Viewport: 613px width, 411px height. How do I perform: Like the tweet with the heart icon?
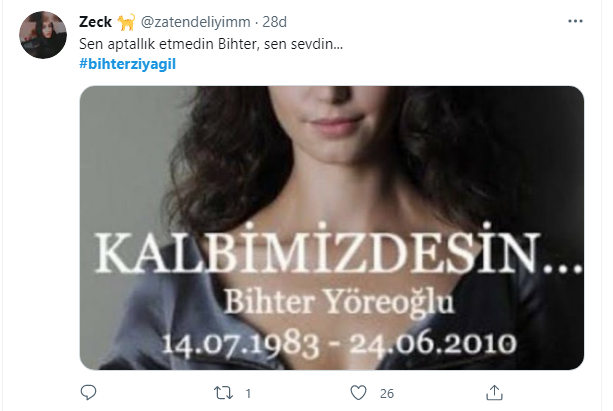[358, 393]
